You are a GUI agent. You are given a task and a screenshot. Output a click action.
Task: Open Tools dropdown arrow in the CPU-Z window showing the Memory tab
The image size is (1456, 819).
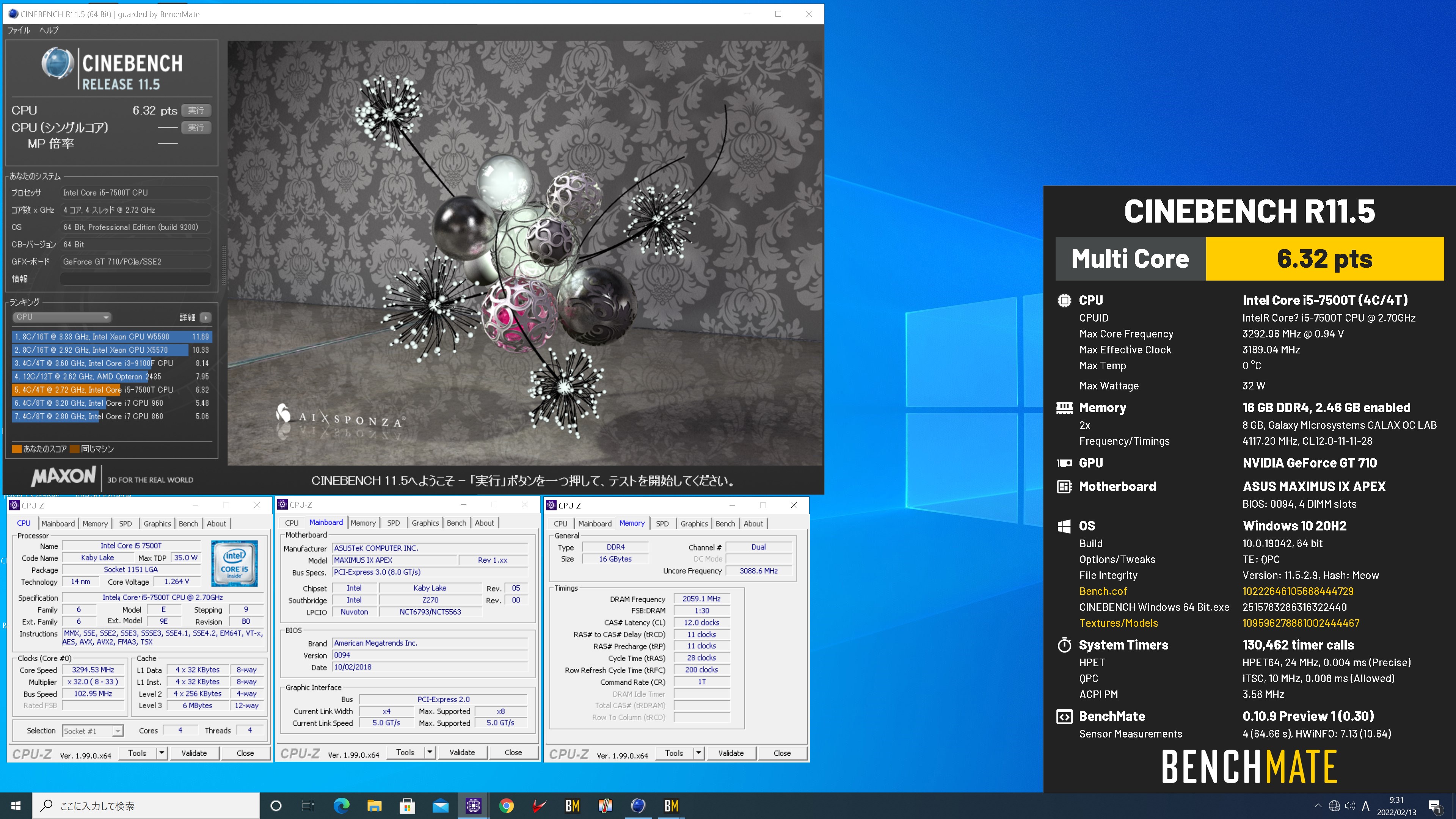click(x=698, y=753)
